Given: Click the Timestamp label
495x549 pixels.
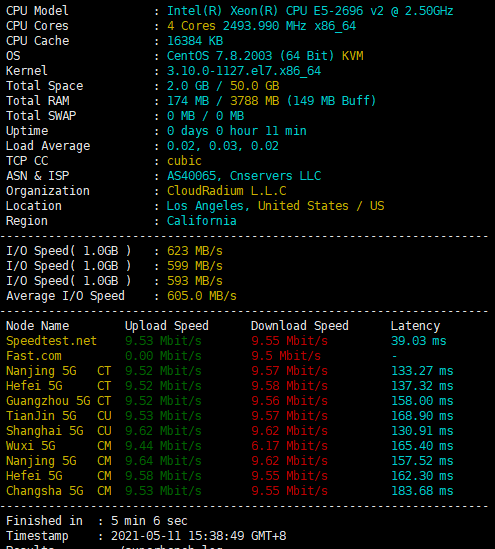Looking at the screenshot, I should pos(37,536).
